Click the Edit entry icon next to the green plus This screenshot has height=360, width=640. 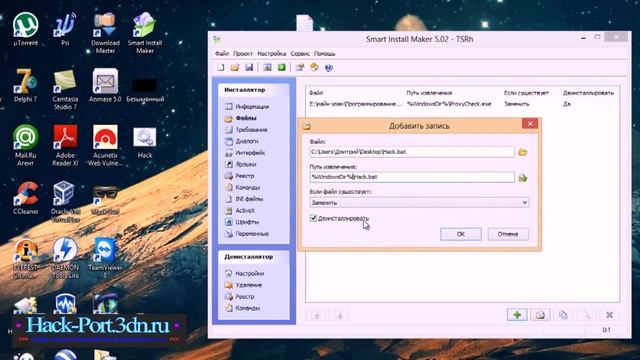pyautogui.click(x=540, y=315)
